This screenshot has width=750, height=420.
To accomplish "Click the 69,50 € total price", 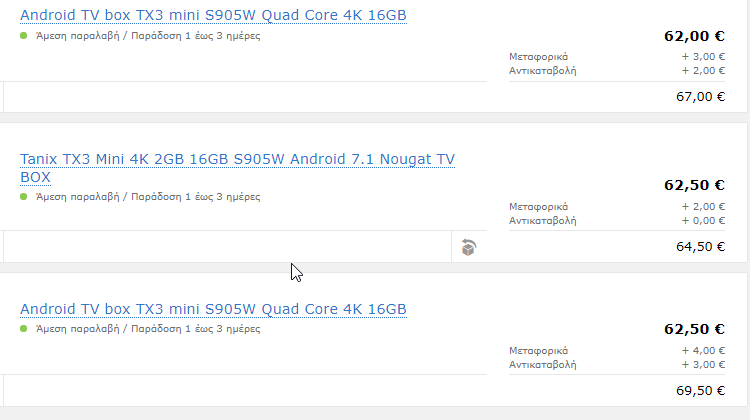I will tap(699, 390).
